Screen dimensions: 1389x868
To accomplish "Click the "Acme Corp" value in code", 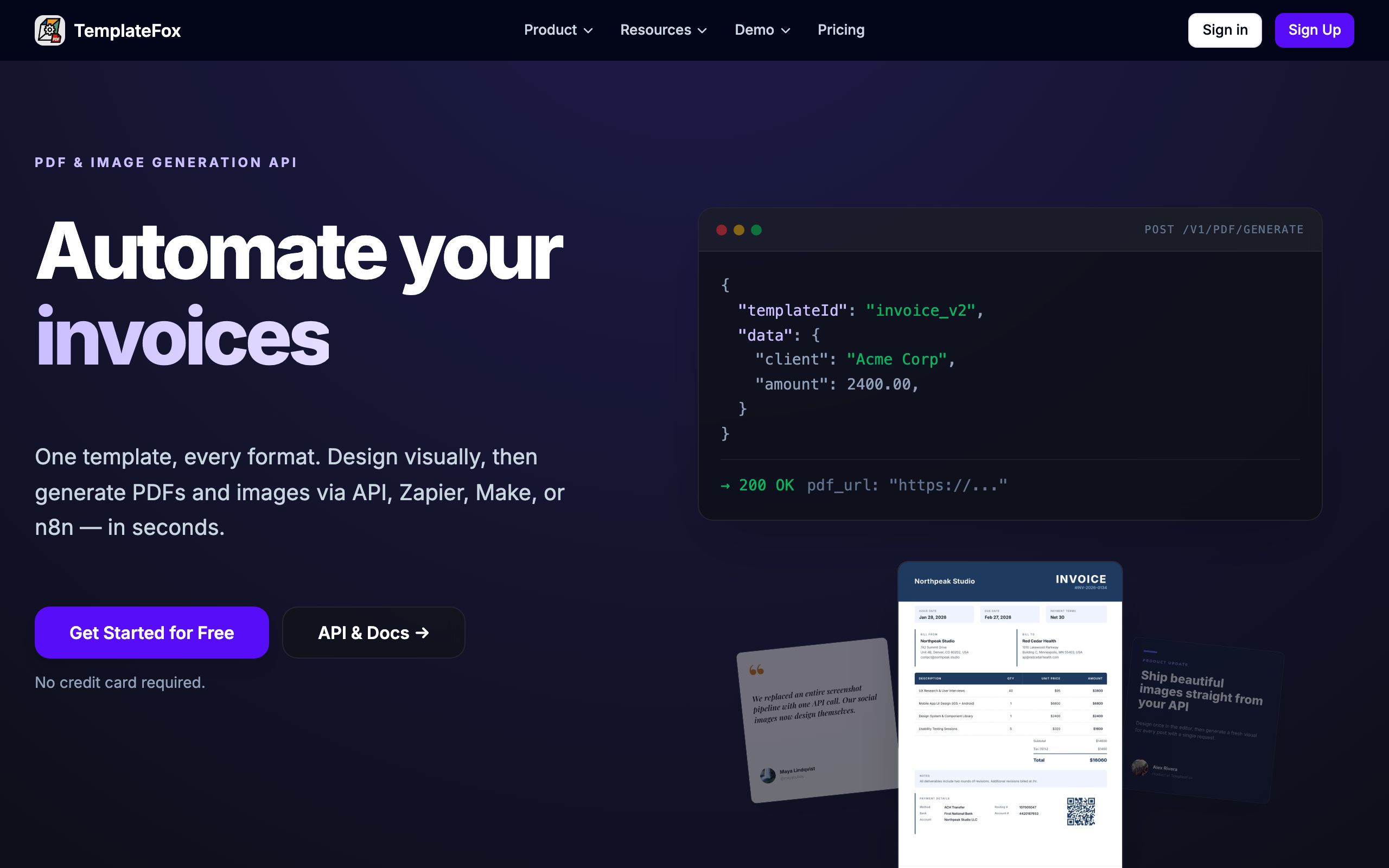I will click(x=896, y=359).
